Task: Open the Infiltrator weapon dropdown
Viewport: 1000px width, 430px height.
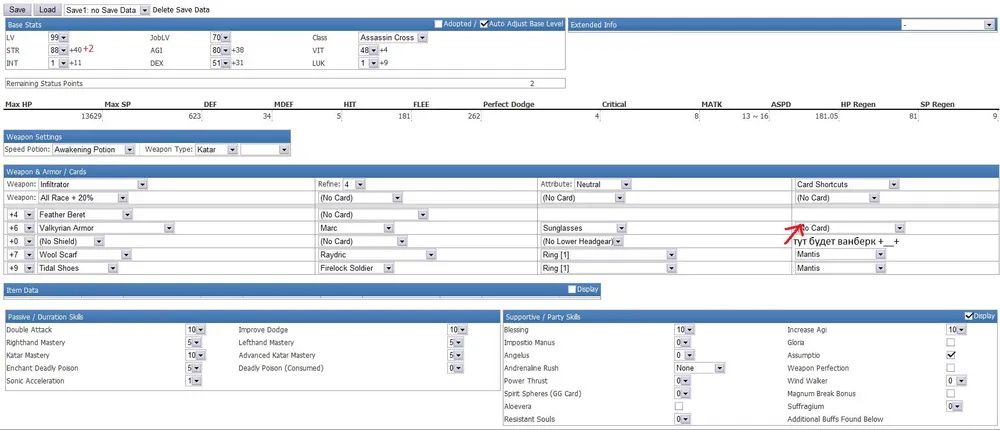Action: (93, 184)
